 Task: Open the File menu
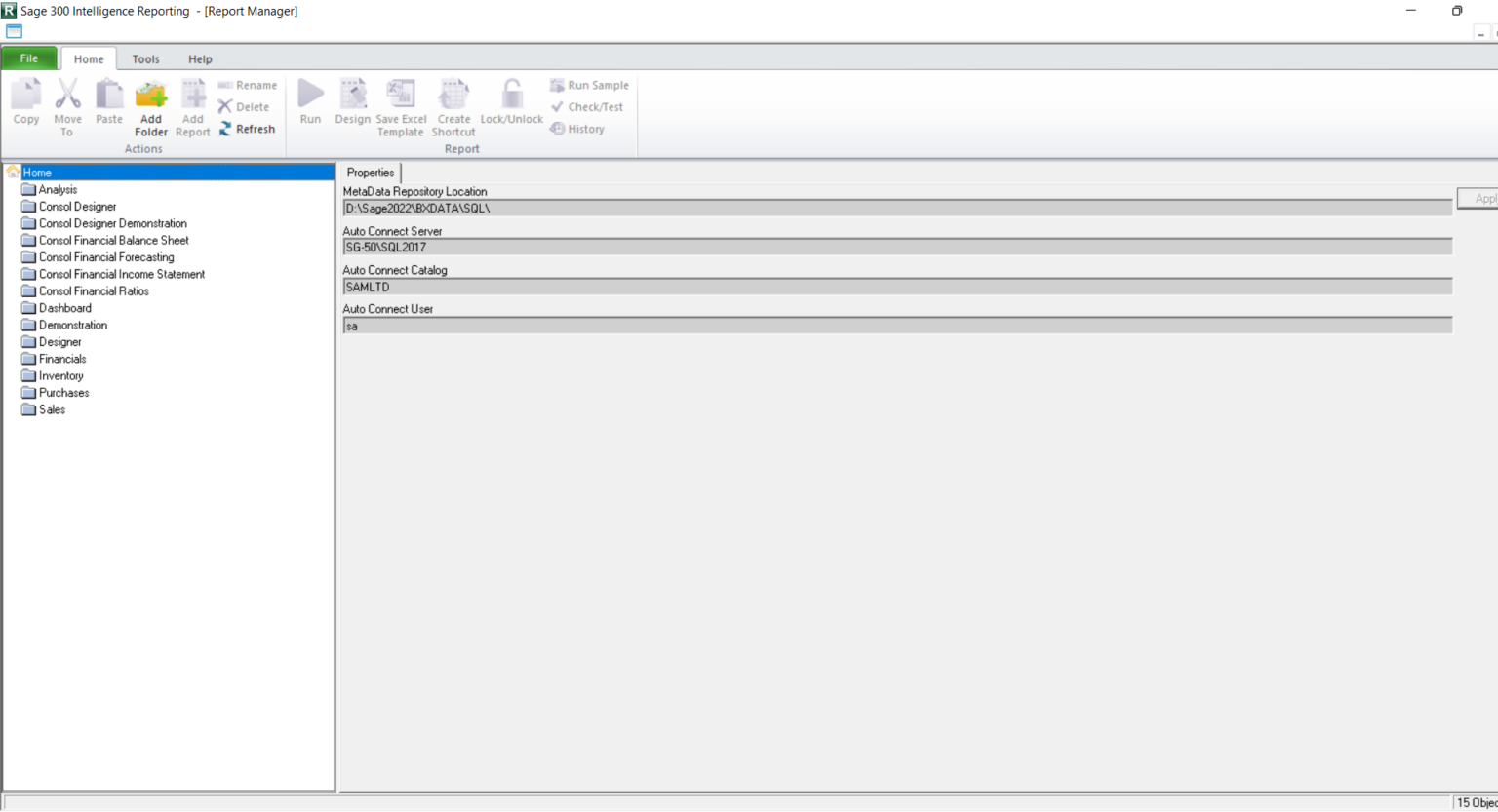[28, 58]
